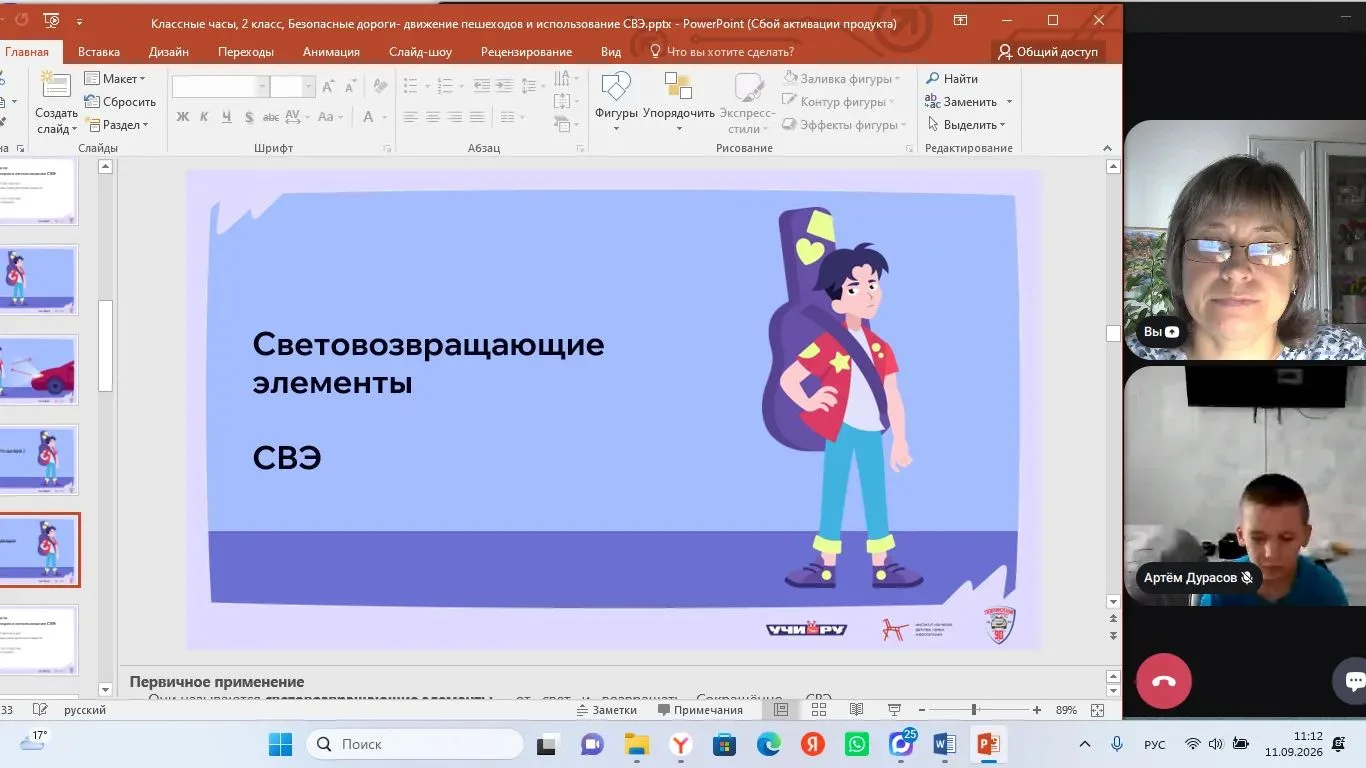Open WhatsApp from the taskbar
This screenshot has height=768, width=1366.
[x=857, y=744]
